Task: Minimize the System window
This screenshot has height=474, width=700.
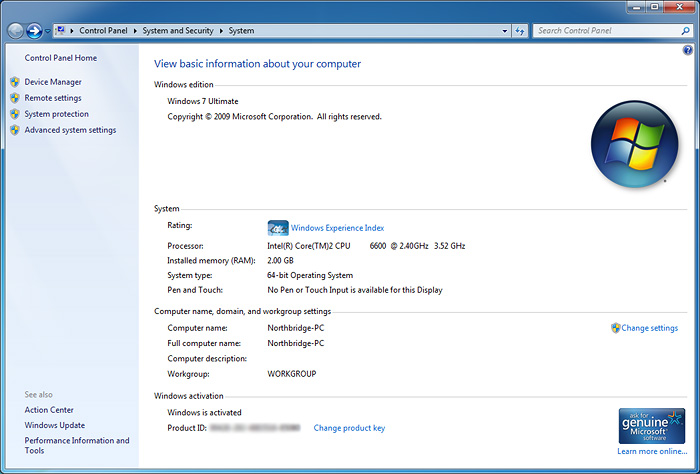Action: [x=637, y=7]
